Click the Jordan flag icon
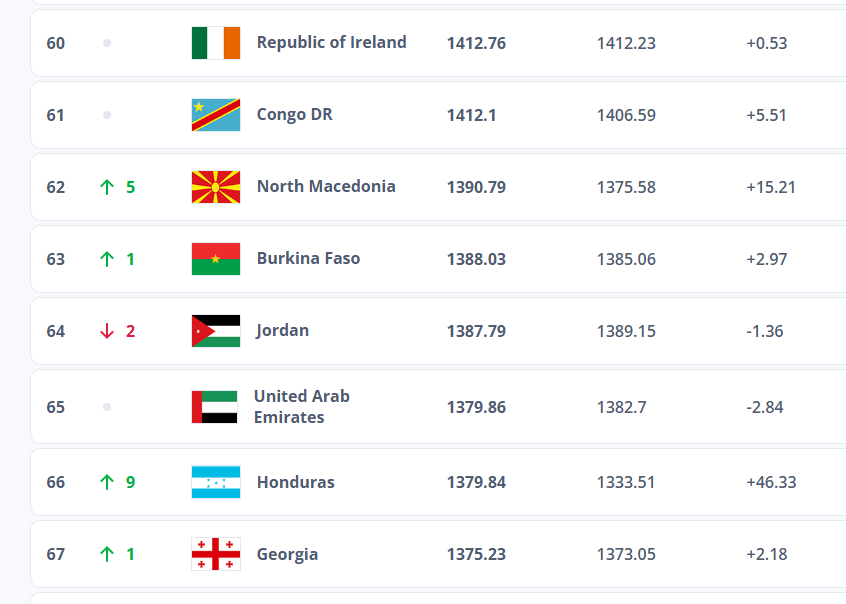 216,331
